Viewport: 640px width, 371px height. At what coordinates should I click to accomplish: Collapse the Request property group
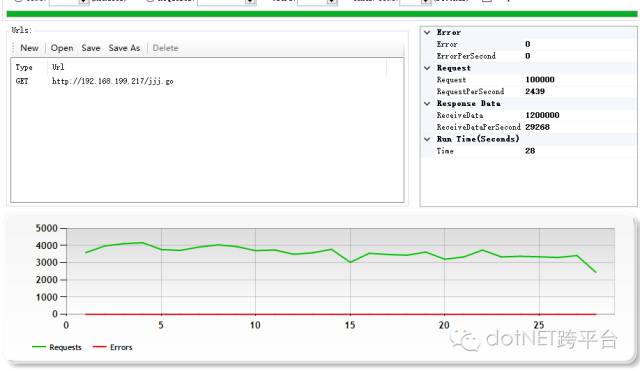point(427,68)
